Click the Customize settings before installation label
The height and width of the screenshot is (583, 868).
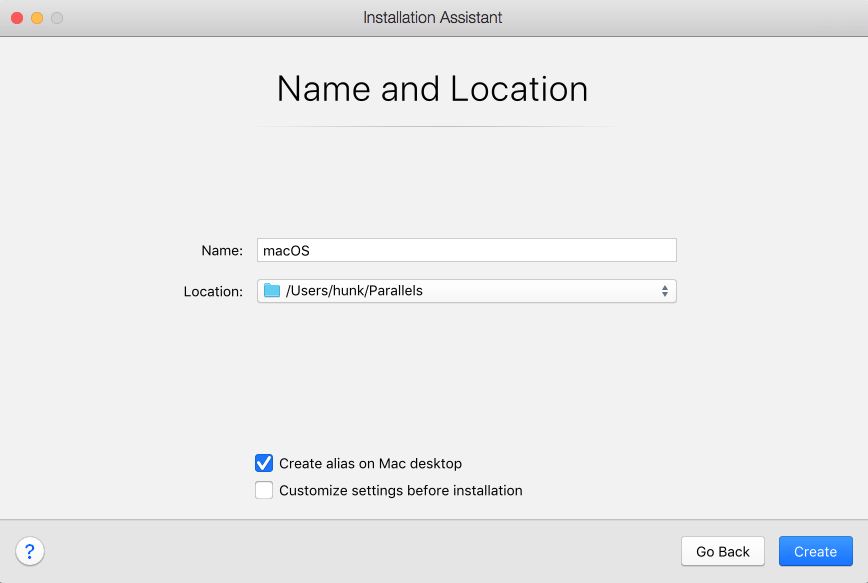click(401, 491)
